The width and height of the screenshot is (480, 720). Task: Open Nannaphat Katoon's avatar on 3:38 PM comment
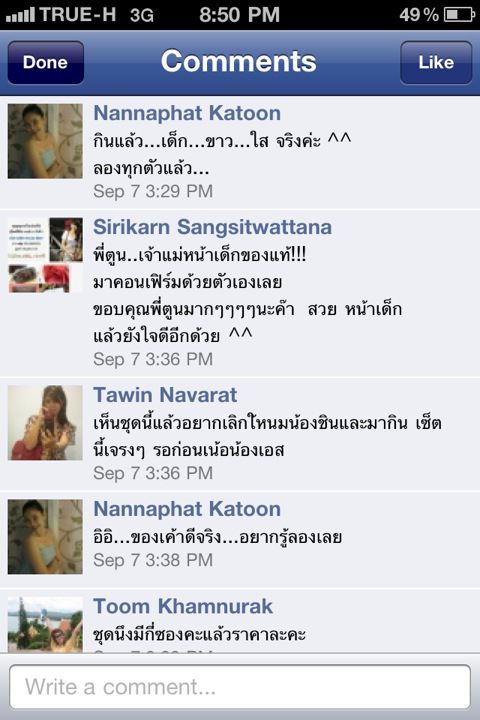point(45,537)
